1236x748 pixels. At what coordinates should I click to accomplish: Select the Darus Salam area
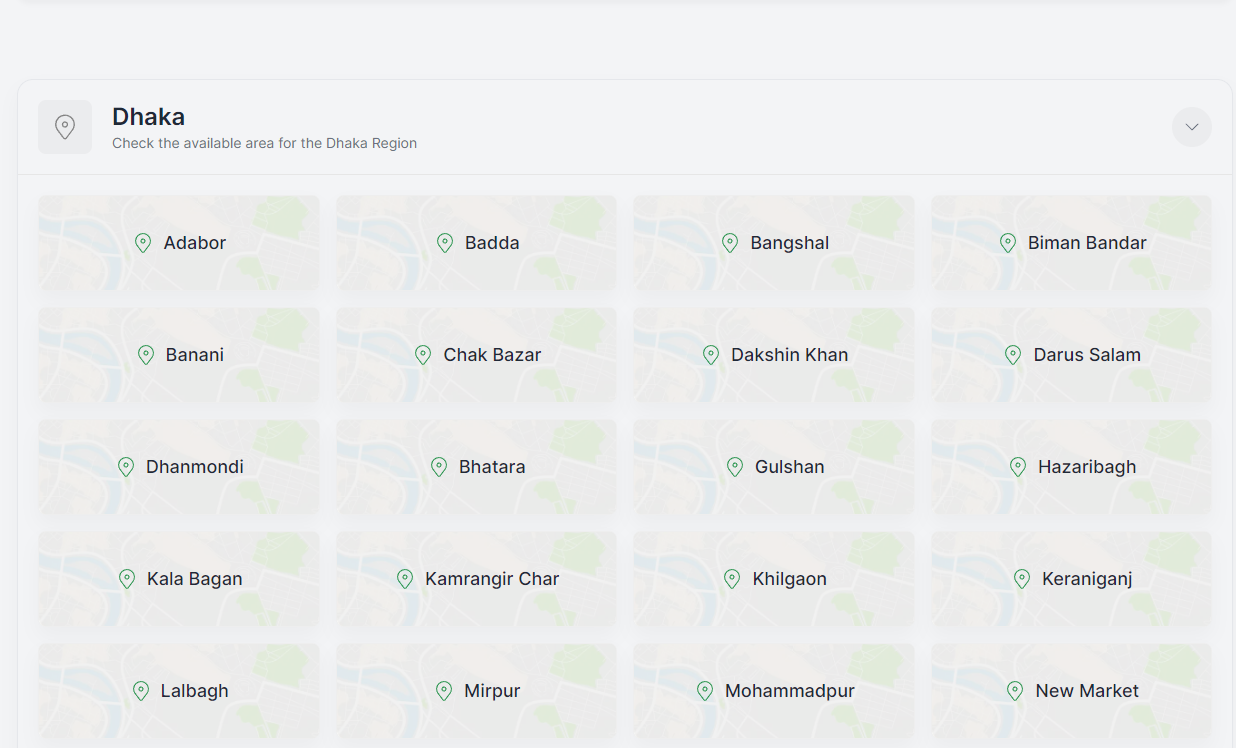(1071, 355)
